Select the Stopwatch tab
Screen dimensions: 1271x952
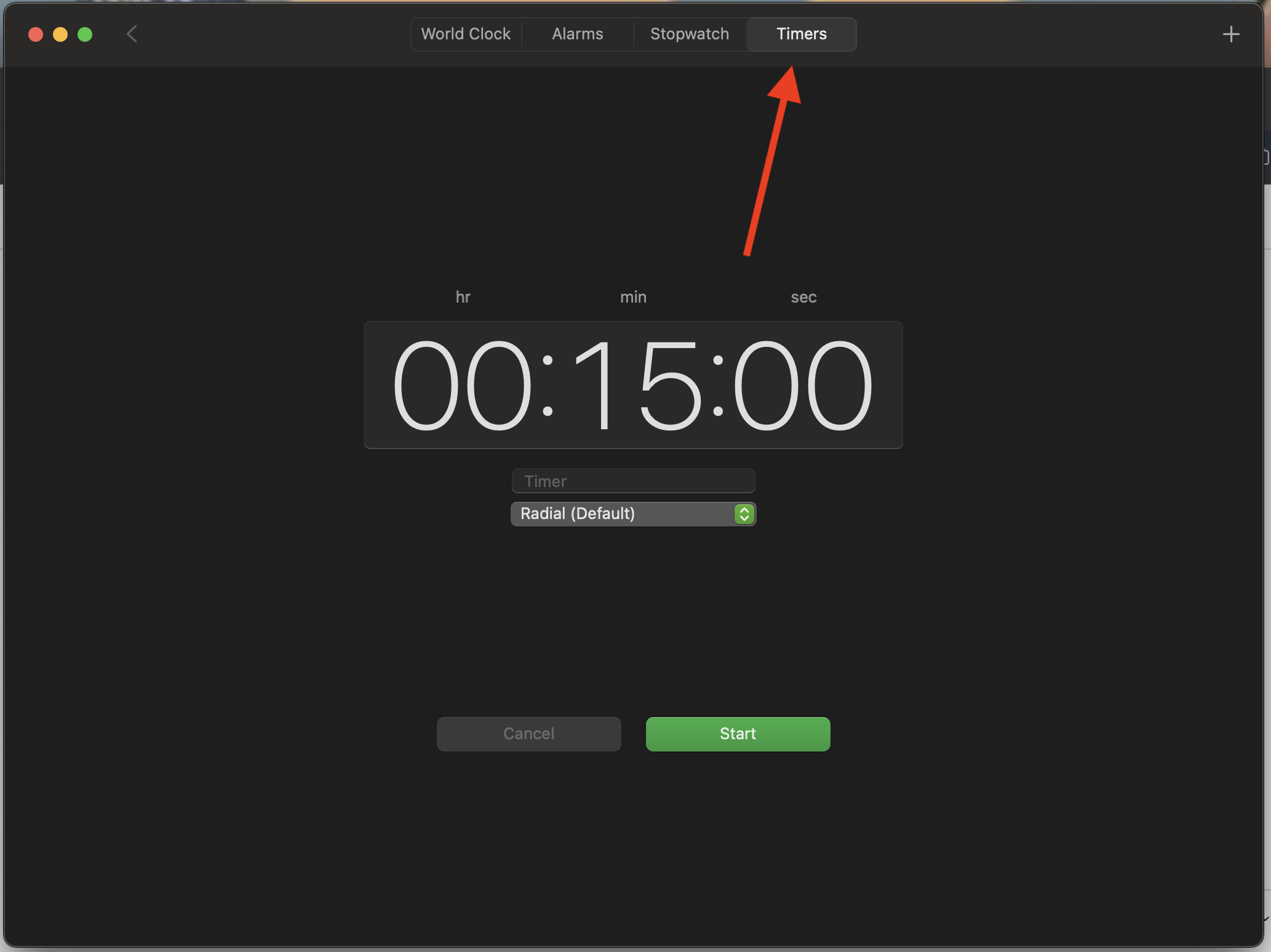point(689,34)
